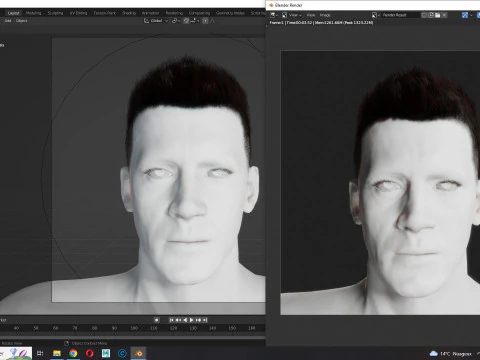
Task: Open the Global transform orientation dropdown
Action: pyautogui.click(x=156, y=21)
